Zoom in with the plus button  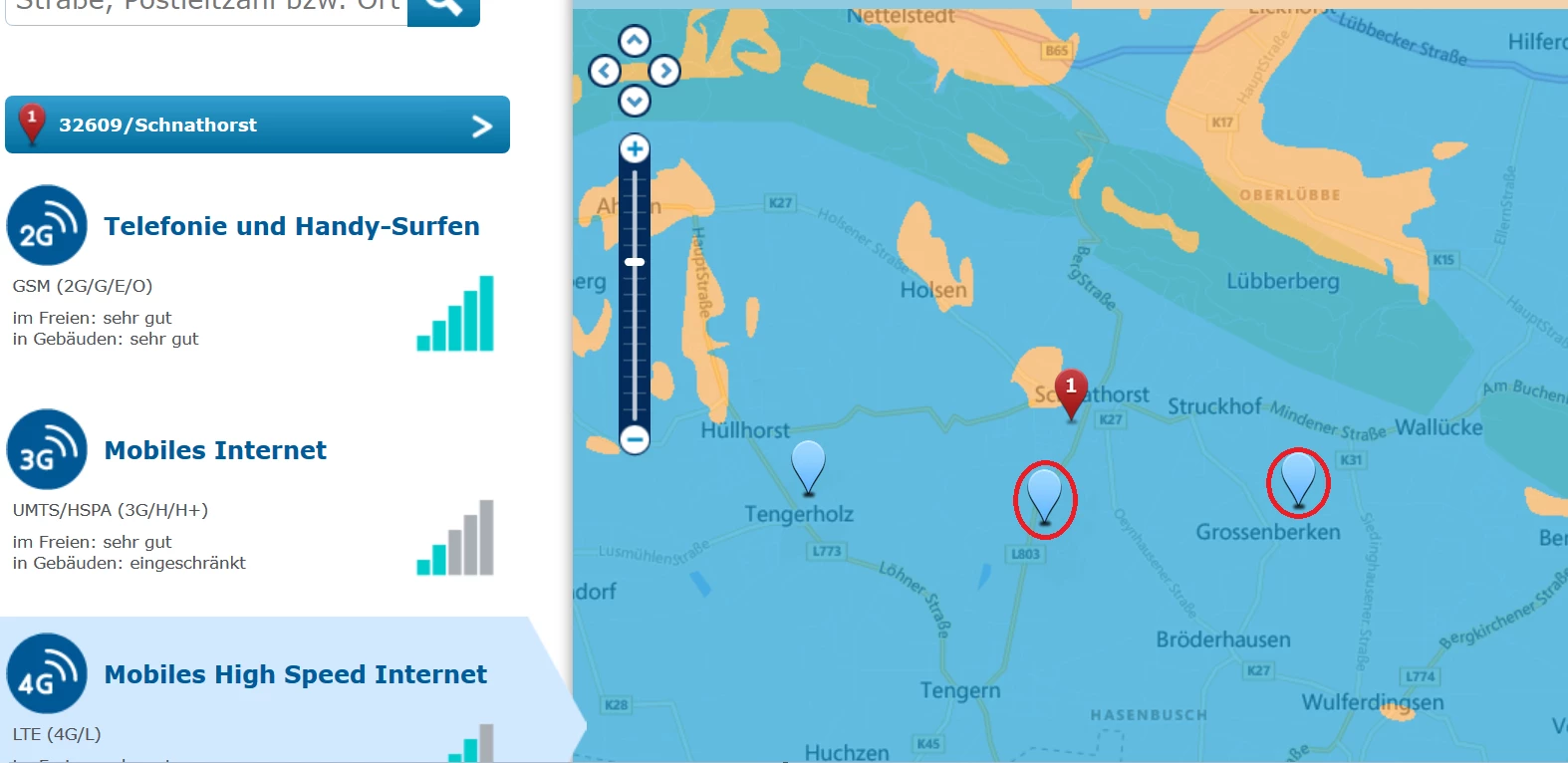pyautogui.click(x=635, y=149)
